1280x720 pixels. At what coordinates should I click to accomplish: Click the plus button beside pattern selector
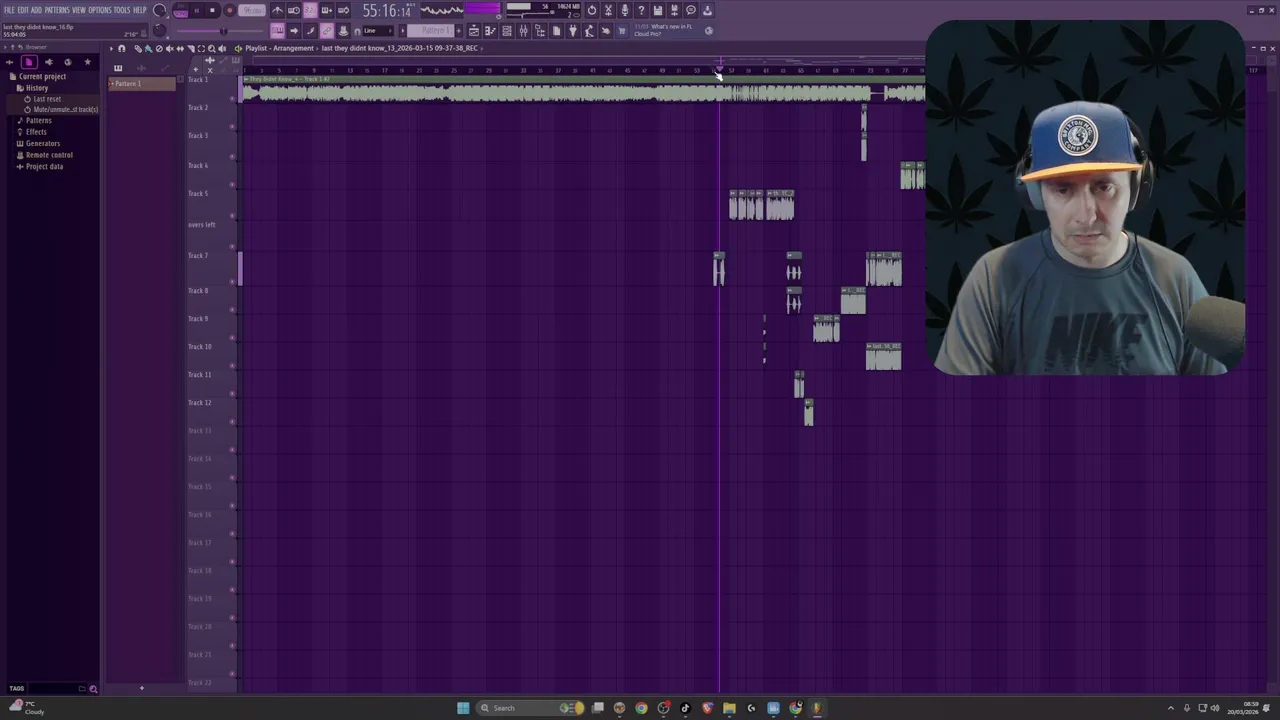459,31
